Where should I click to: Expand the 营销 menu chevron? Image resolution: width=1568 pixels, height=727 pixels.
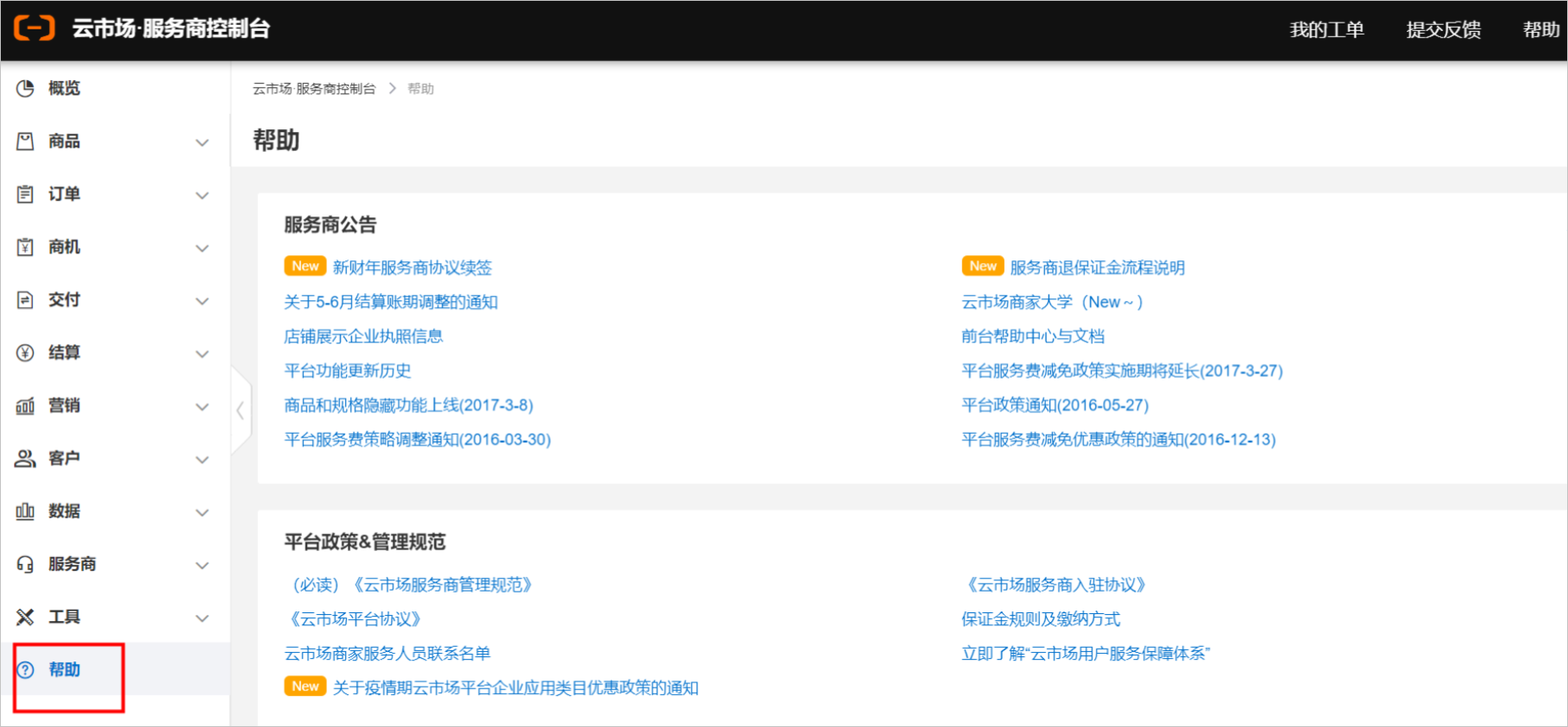tap(202, 407)
